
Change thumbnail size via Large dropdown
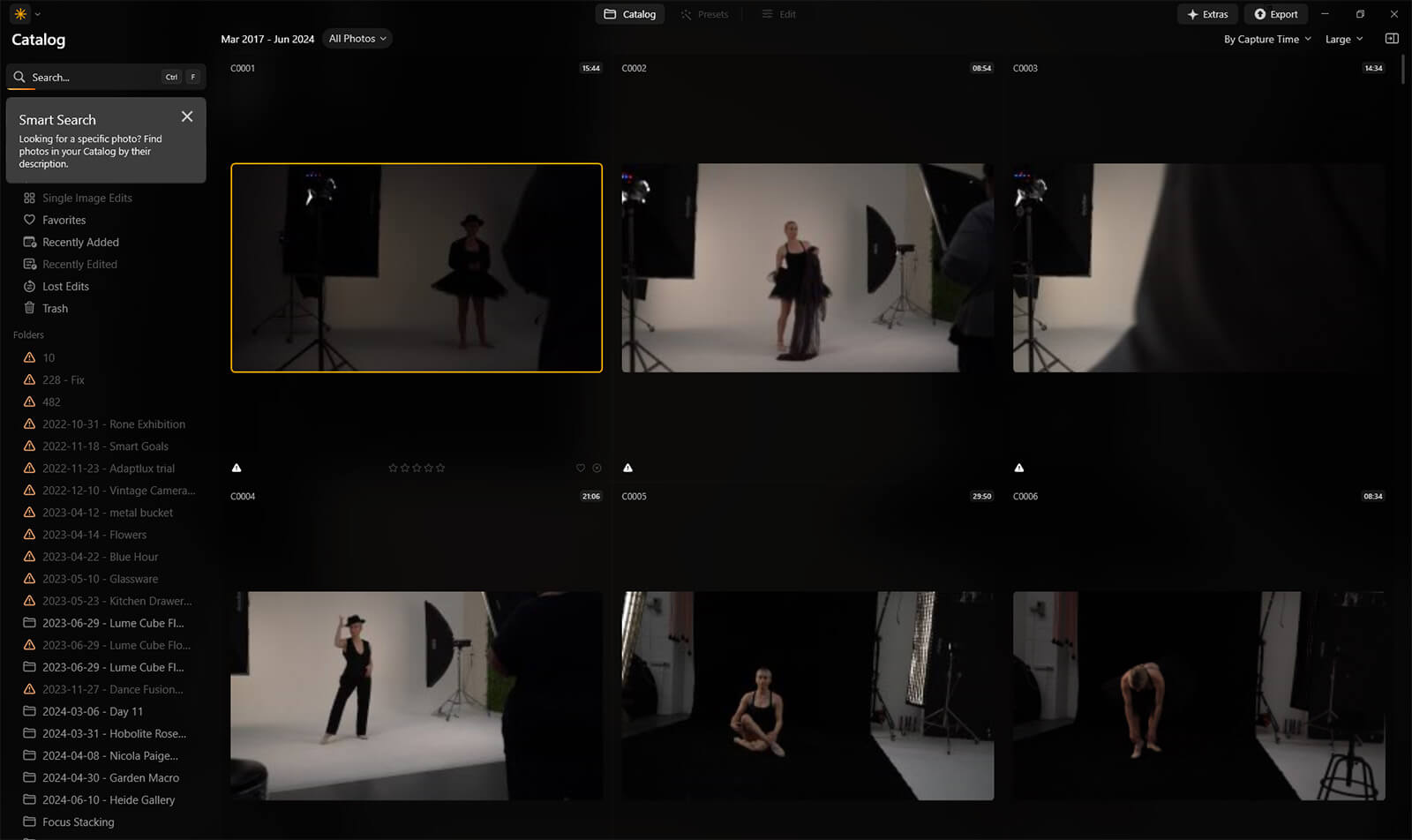[1343, 40]
